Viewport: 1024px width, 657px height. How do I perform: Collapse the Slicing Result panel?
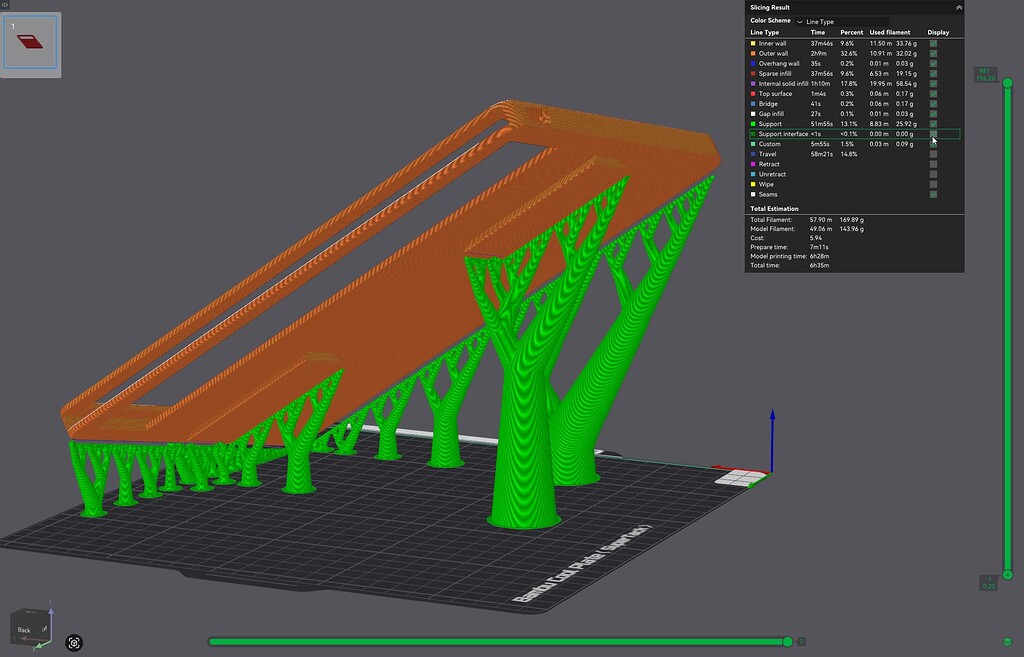(959, 8)
